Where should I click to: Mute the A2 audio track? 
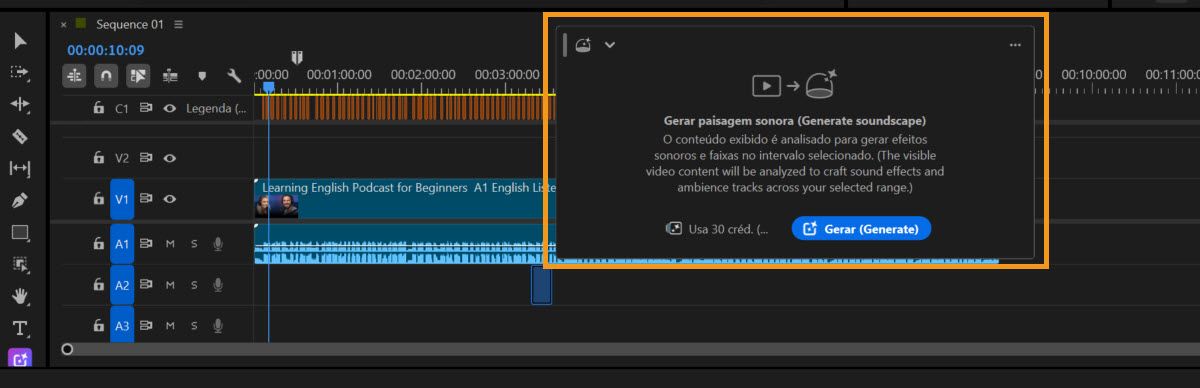click(170, 285)
